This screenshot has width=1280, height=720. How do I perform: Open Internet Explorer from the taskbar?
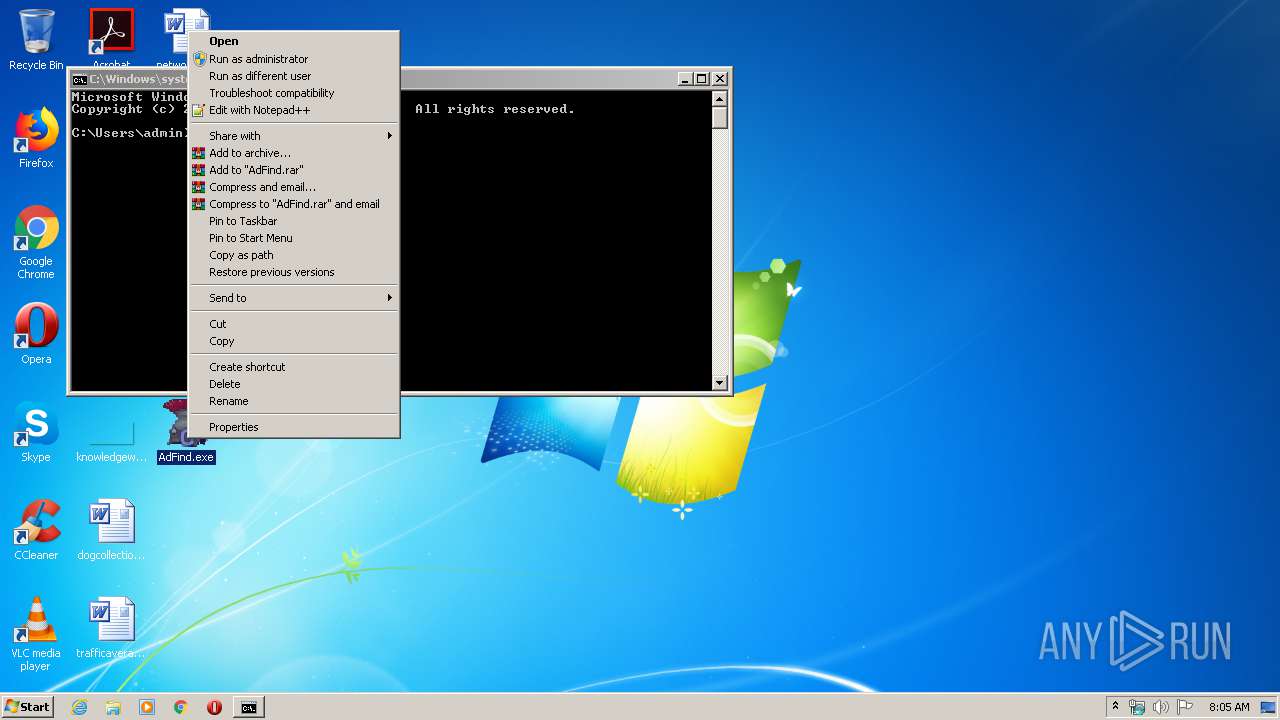click(79, 707)
